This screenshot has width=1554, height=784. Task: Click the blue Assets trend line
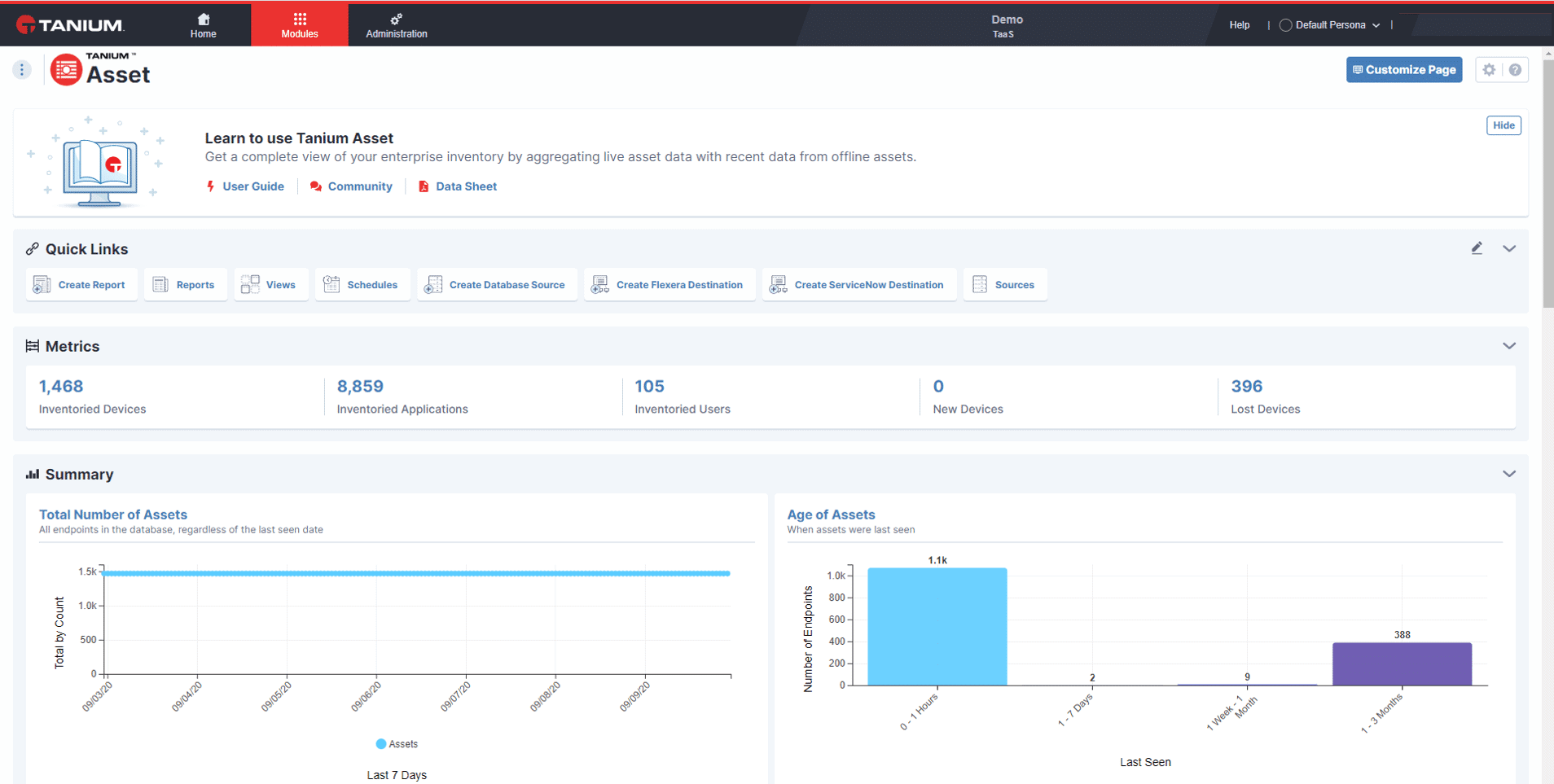[415, 573]
